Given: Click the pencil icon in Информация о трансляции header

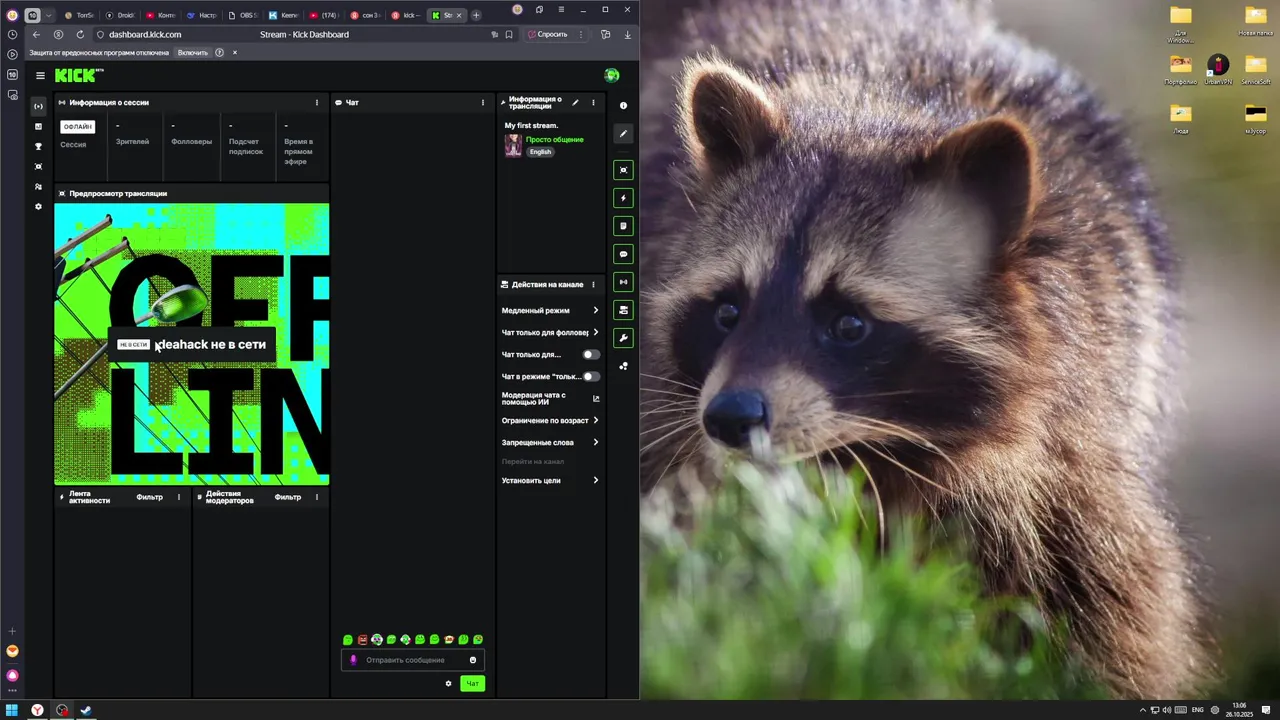Looking at the screenshot, I should point(575,102).
